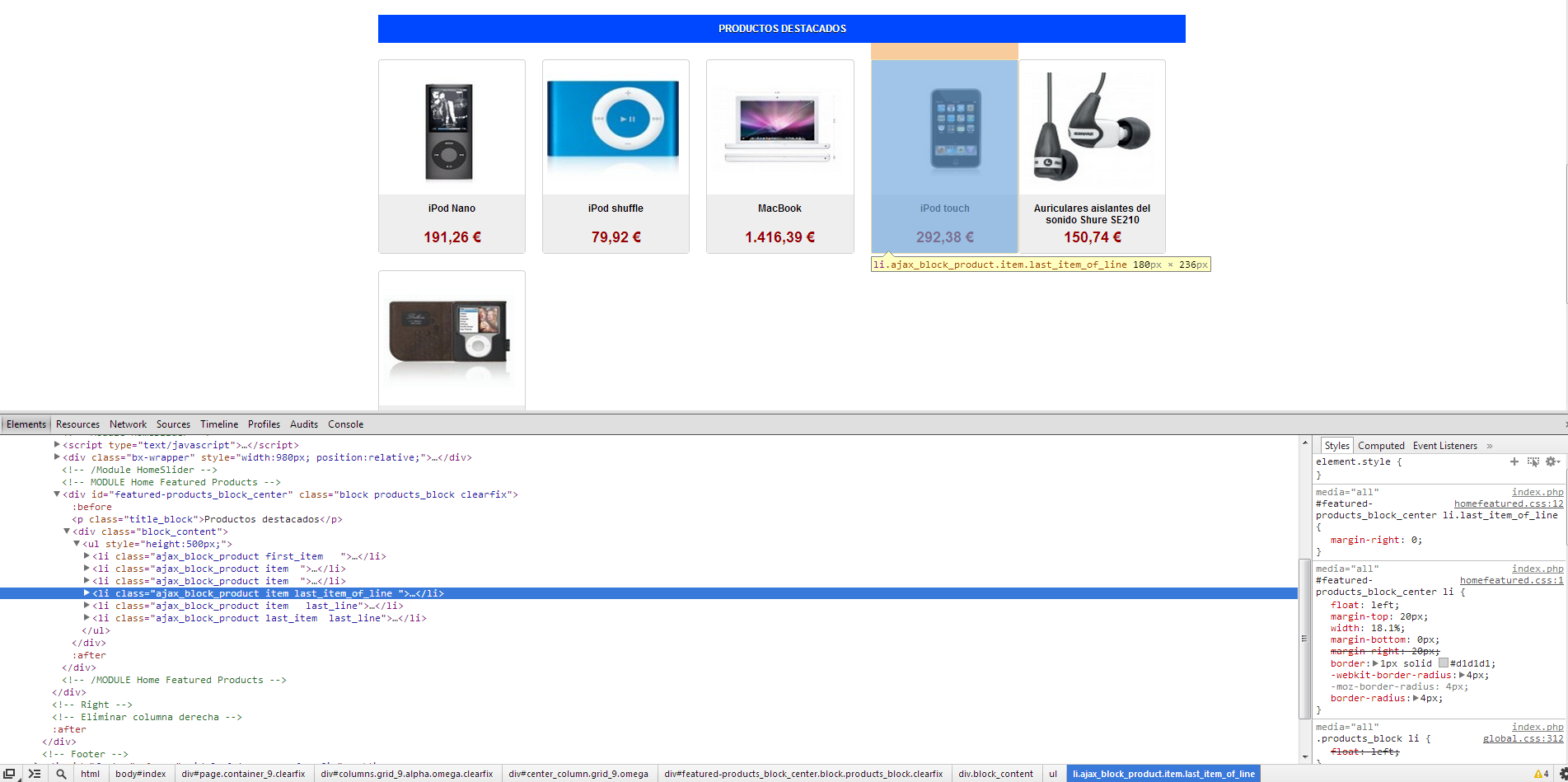Open the Auriculares aislantes Shure SE210 link

[x=1092, y=214]
